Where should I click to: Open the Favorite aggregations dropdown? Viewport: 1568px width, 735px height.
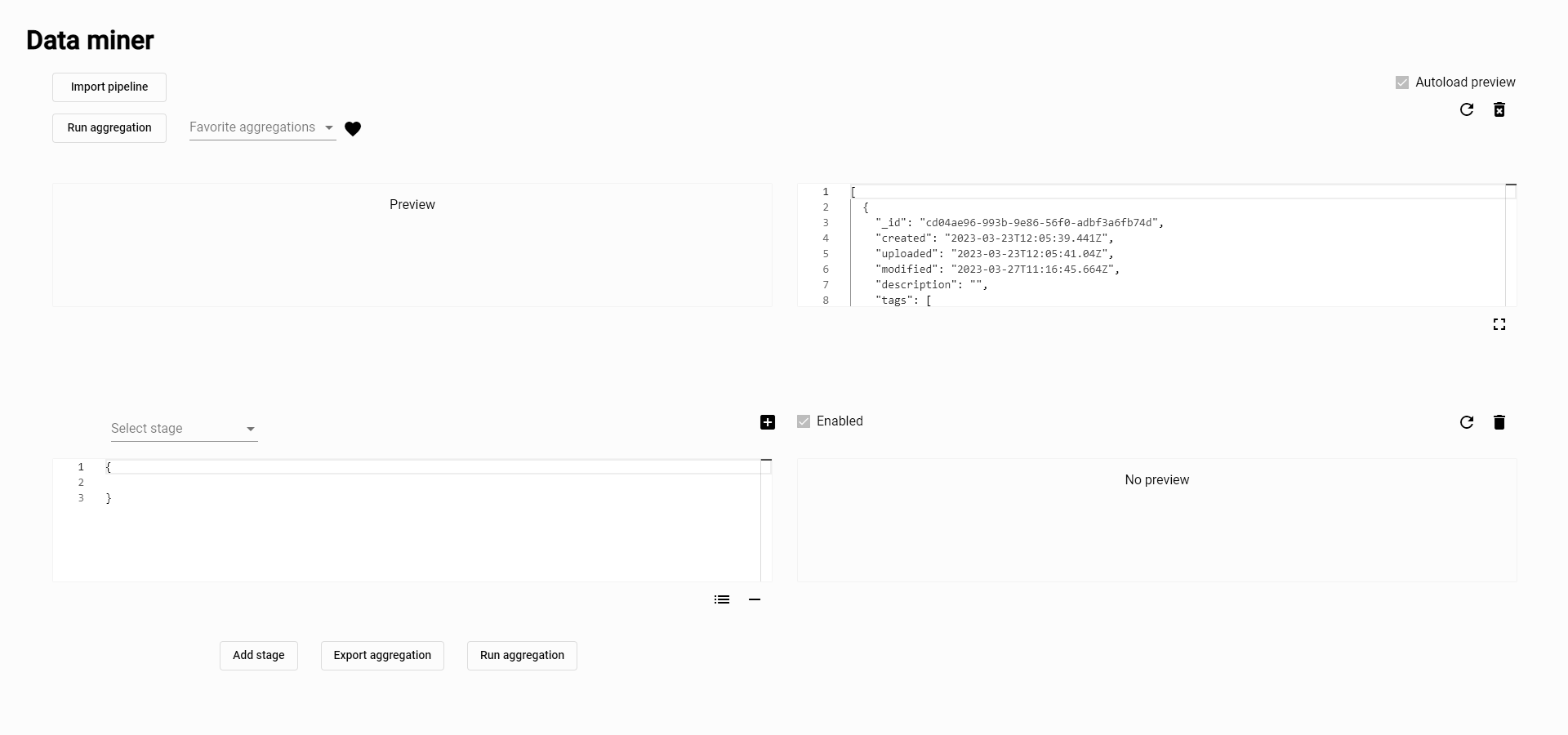click(x=262, y=127)
